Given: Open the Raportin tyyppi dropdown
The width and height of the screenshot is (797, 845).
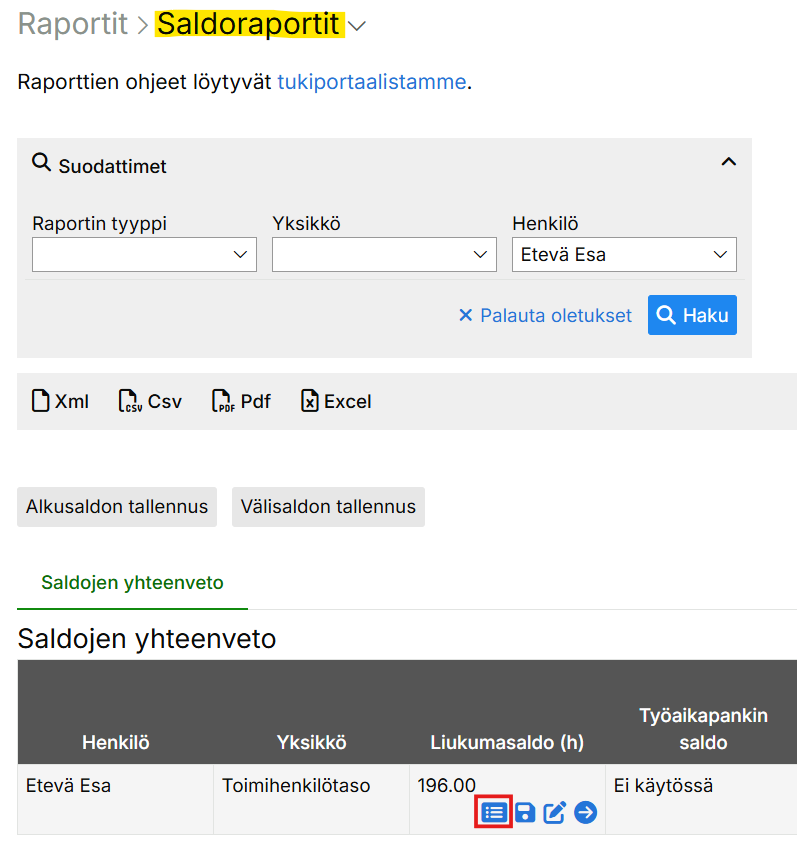Looking at the screenshot, I should pos(144,255).
